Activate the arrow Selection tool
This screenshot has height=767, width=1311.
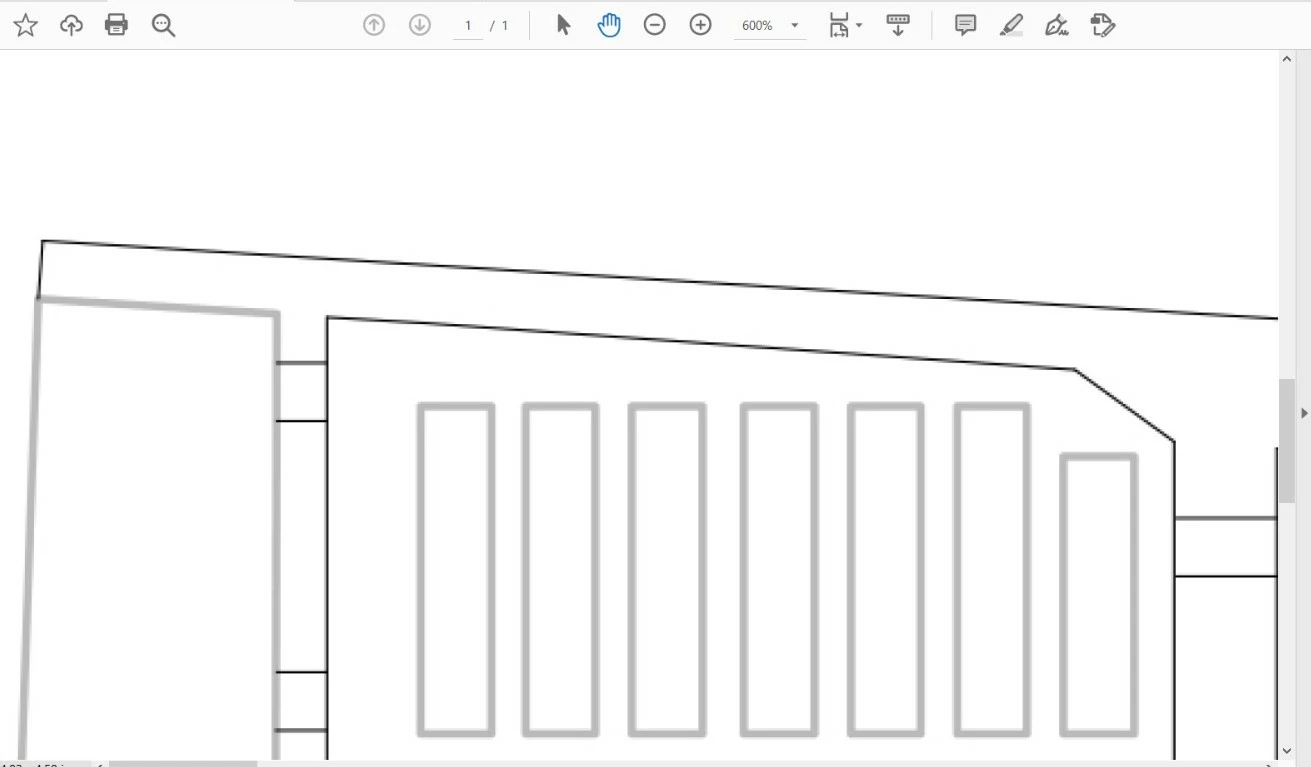click(x=563, y=25)
